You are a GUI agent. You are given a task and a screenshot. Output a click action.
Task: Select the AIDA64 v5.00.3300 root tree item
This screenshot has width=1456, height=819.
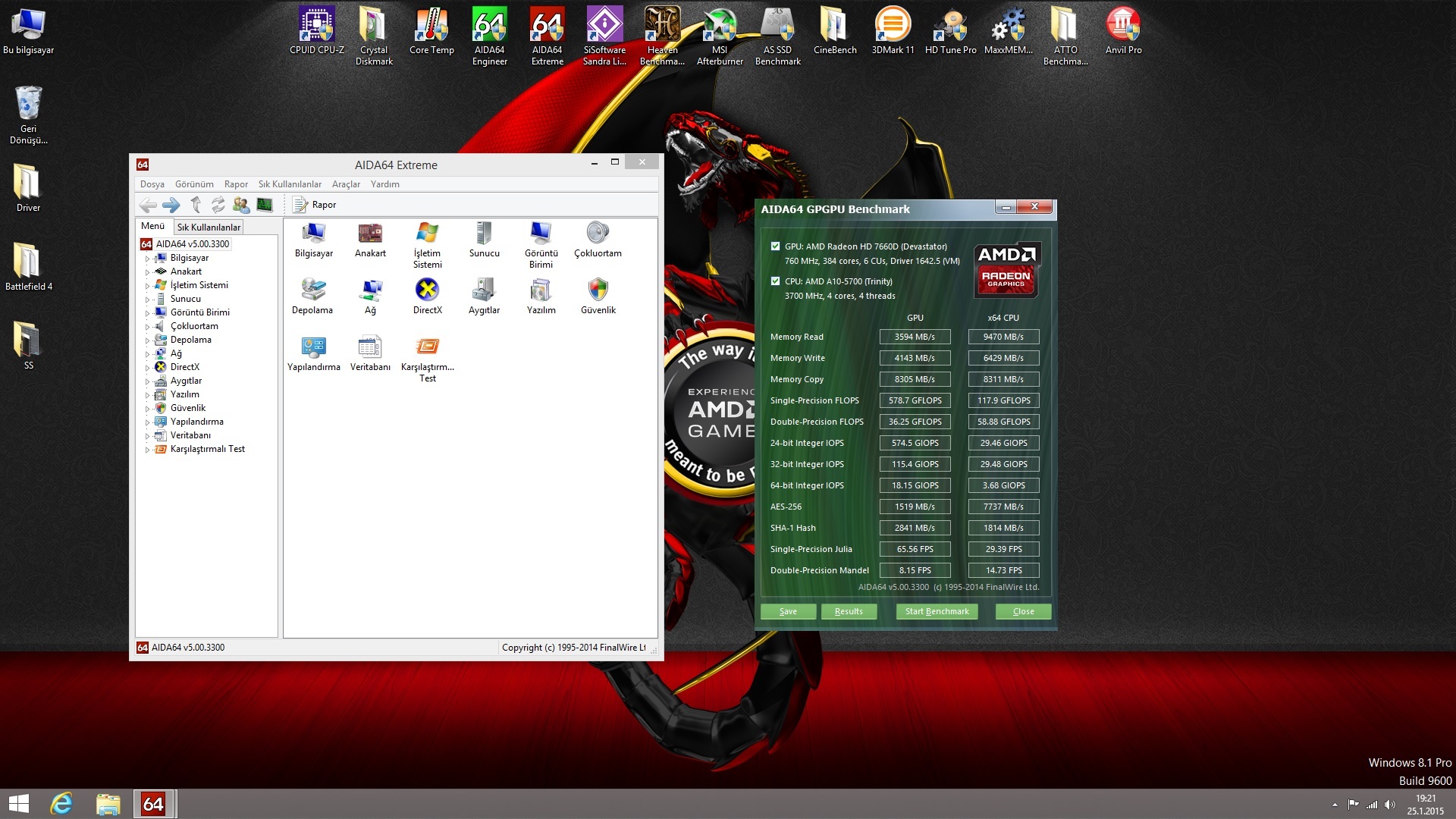pyautogui.click(x=192, y=244)
